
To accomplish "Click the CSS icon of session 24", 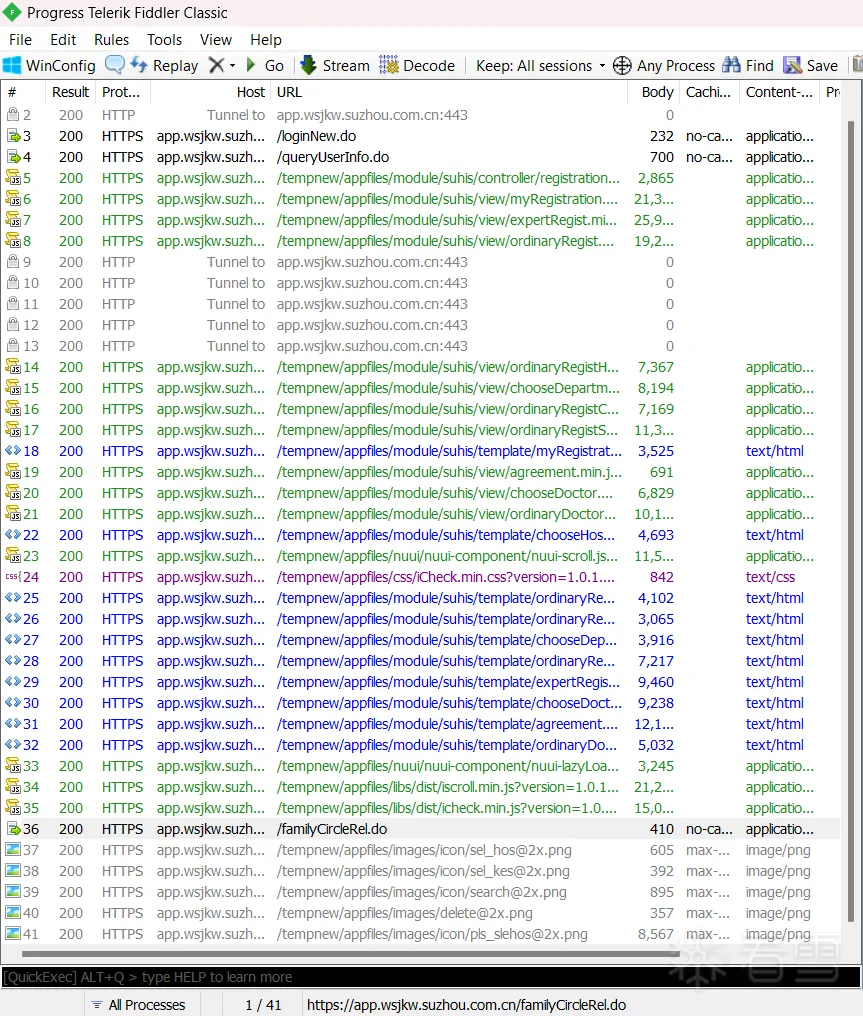I will (13, 577).
